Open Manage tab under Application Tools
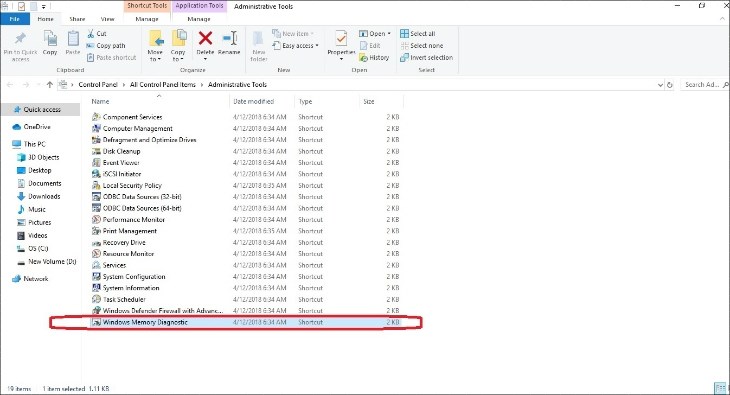 [x=199, y=19]
